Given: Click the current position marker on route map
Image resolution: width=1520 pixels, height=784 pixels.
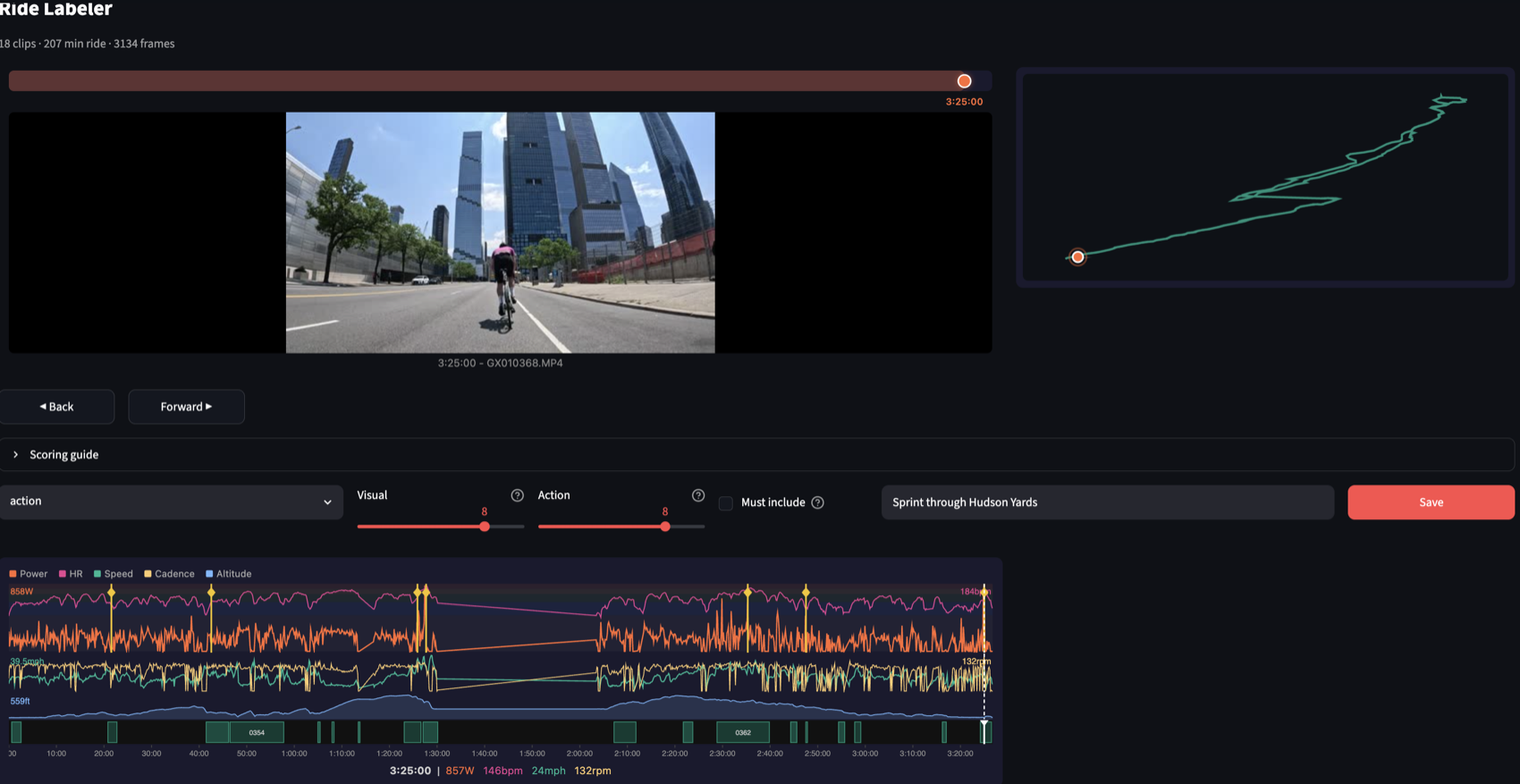Looking at the screenshot, I should tap(1078, 257).
